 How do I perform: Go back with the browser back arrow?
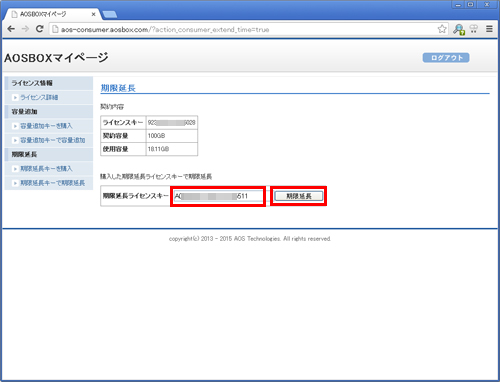pos(11,29)
